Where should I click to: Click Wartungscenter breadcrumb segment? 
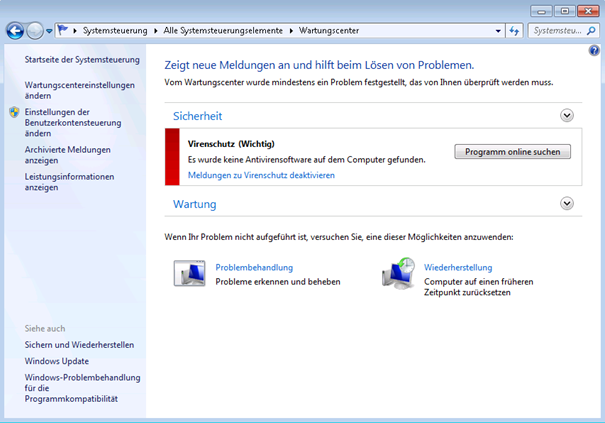(x=329, y=30)
